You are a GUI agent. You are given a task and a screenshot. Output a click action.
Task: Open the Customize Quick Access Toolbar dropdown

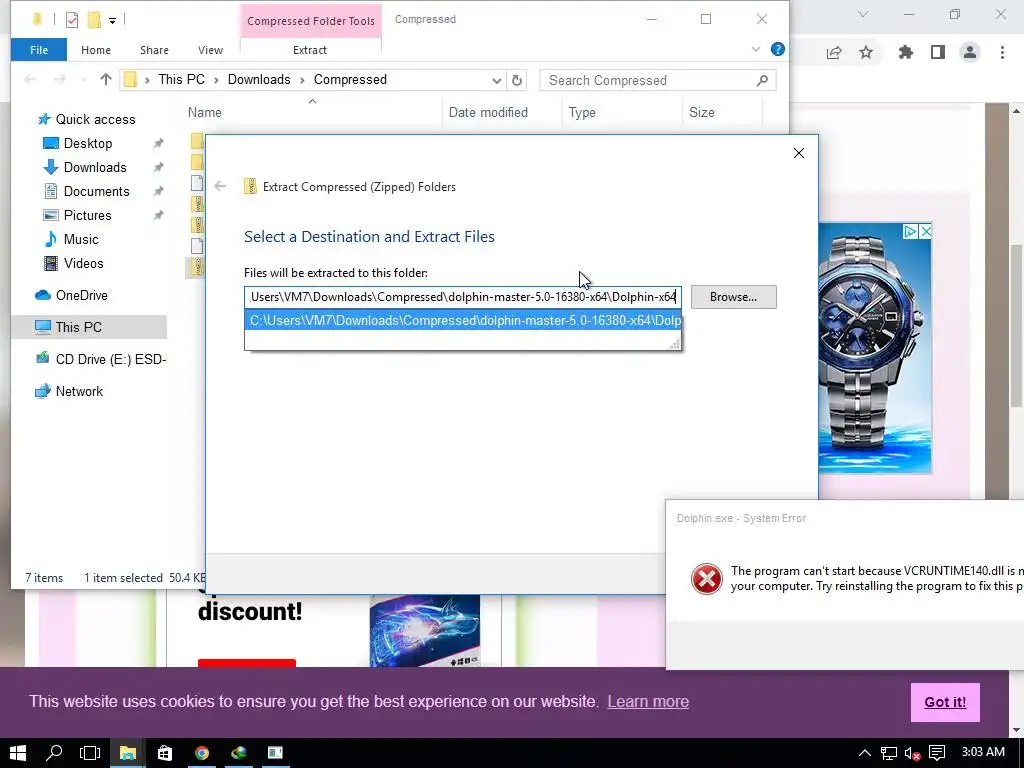click(x=112, y=21)
